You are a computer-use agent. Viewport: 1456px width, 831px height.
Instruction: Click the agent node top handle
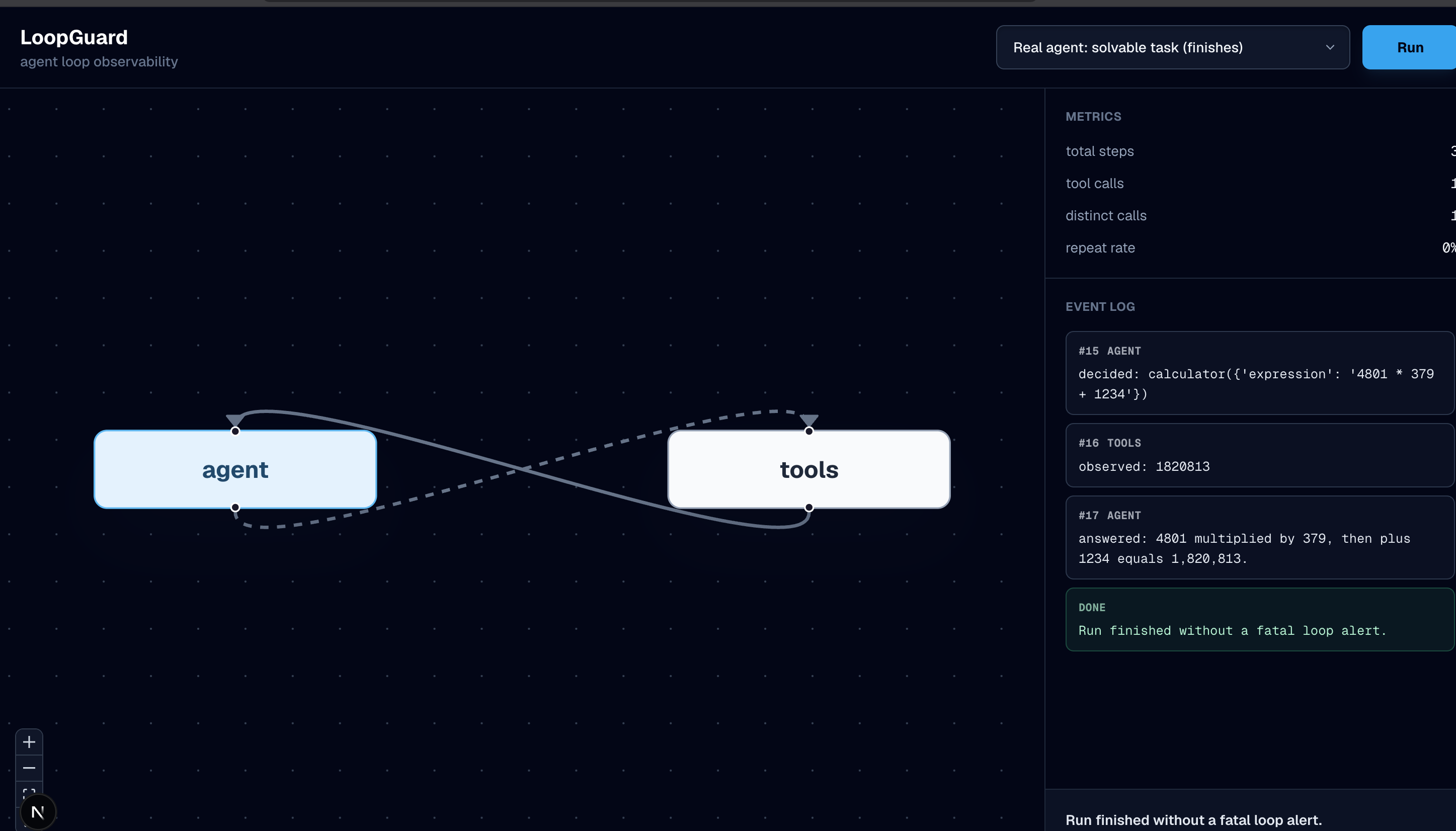click(x=235, y=431)
